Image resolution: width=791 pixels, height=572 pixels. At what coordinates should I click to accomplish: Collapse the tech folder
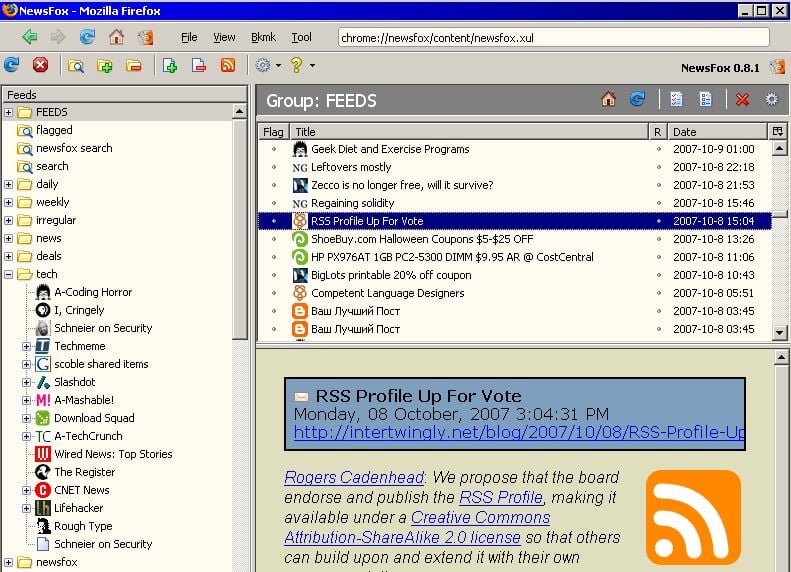click(x=8, y=274)
